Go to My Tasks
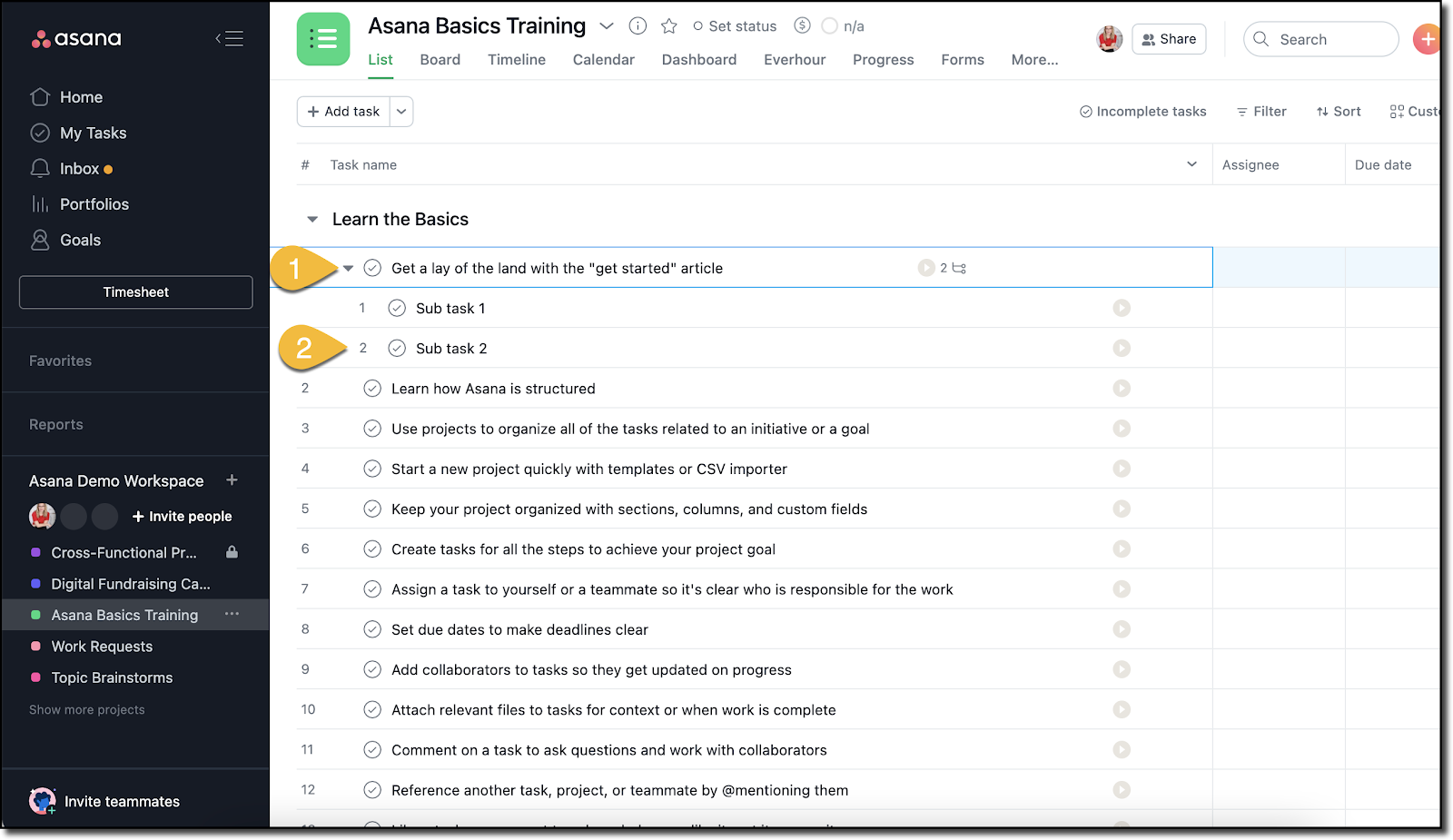Screen dimensions: 1453x840 point(78,133)
